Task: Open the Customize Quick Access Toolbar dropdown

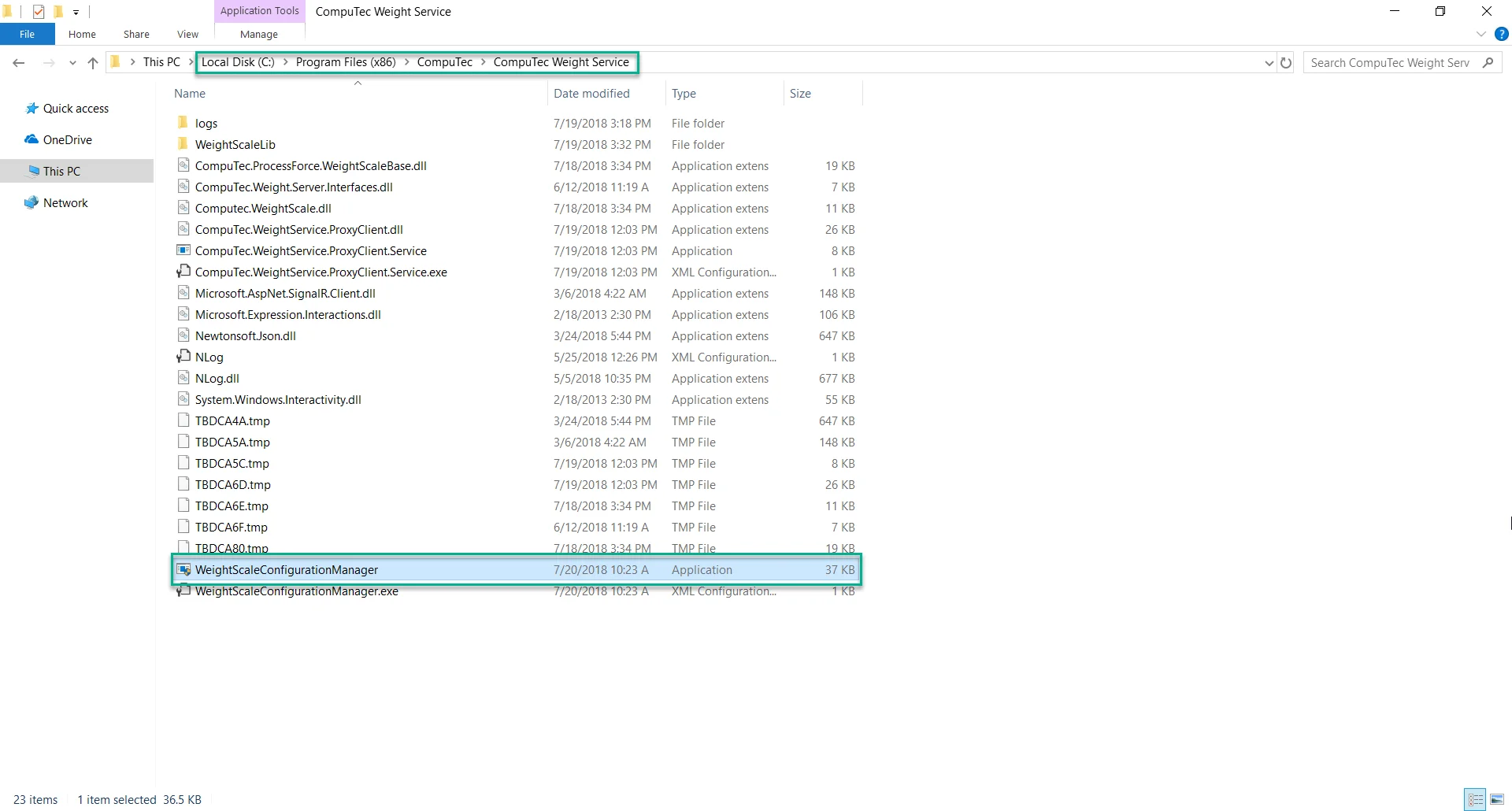Action: (x=76, y=12)
